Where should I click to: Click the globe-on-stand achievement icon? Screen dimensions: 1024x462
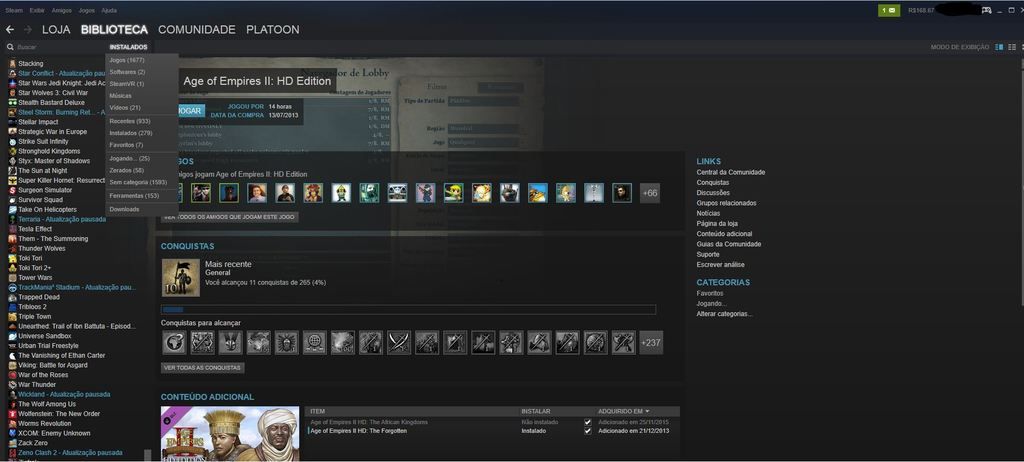(x=315, y=342)
